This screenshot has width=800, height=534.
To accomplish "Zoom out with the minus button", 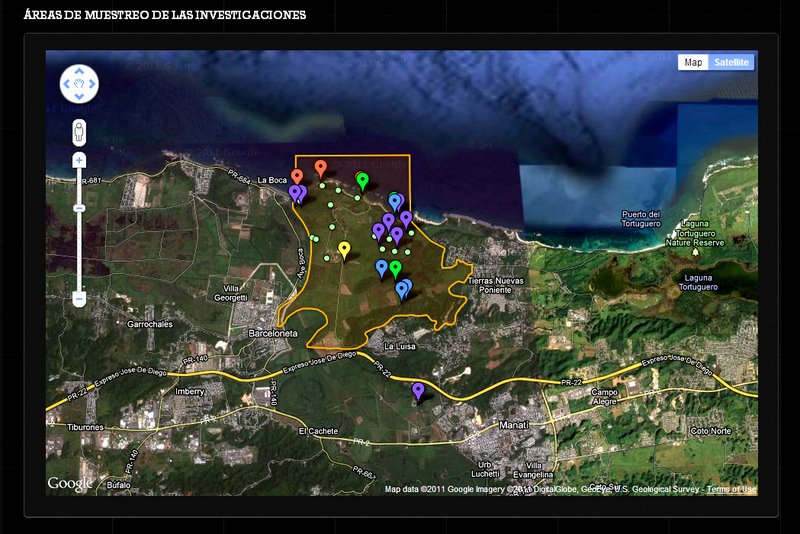I will point(79,299).
